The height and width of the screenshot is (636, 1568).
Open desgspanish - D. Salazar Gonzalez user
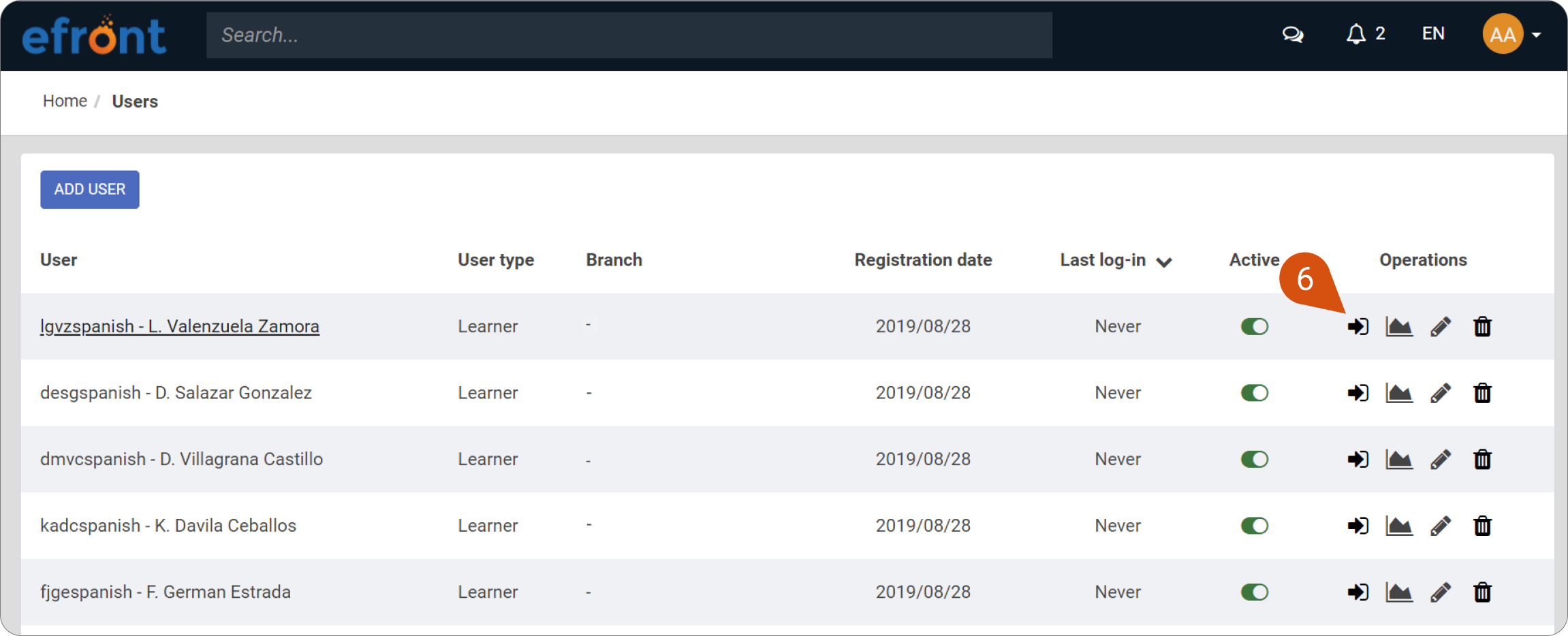(176, 393)
